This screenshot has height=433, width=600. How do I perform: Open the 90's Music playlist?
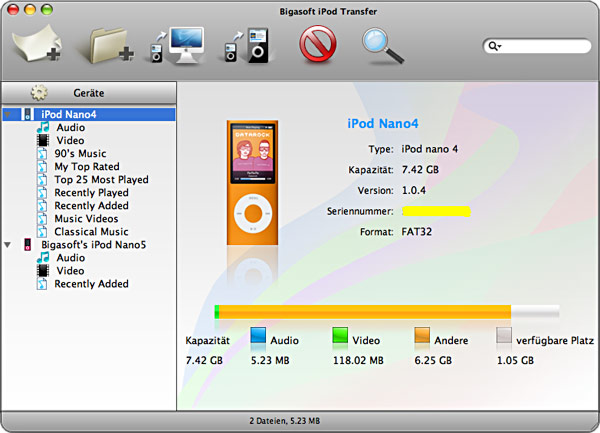point(80,153)
